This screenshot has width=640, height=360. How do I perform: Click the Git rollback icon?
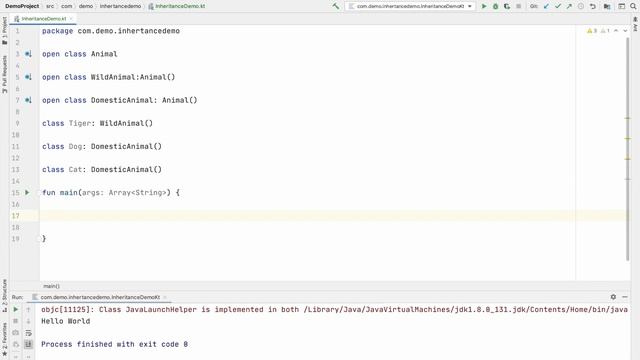[593, 6]
